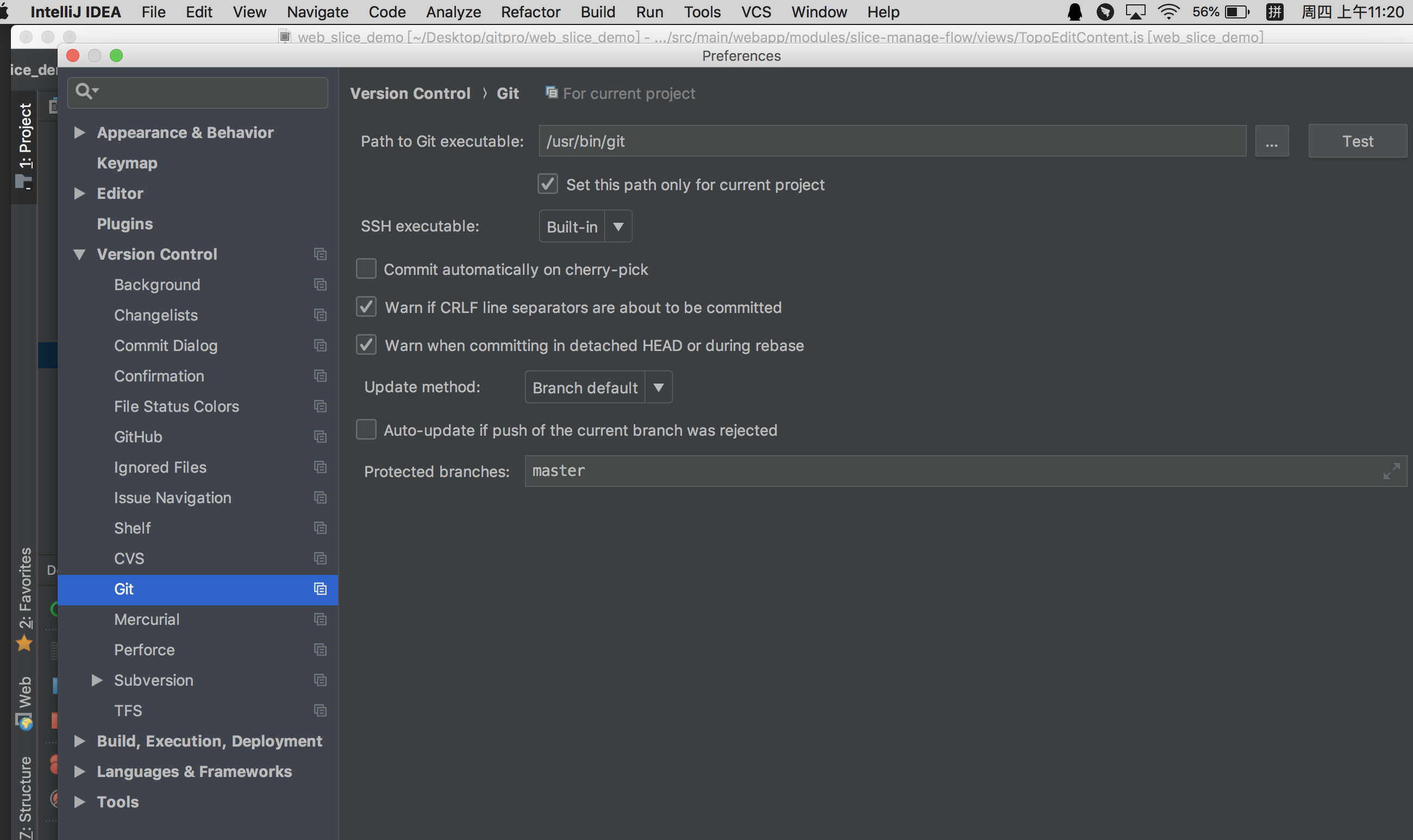Click the project-level icon beside Background
Screen dimensions: 1413x840
tap(321, 285)
